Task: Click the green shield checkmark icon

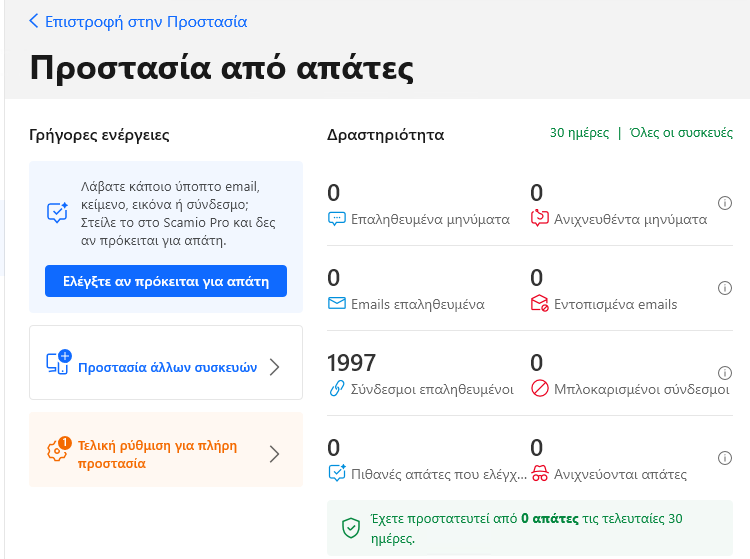Action: click(x=351, y=528)
